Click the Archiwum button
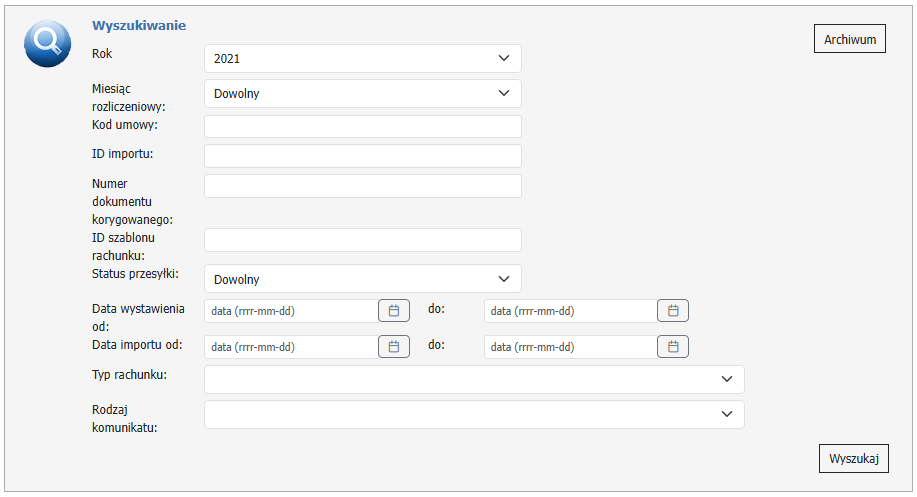 coord(849,40)
